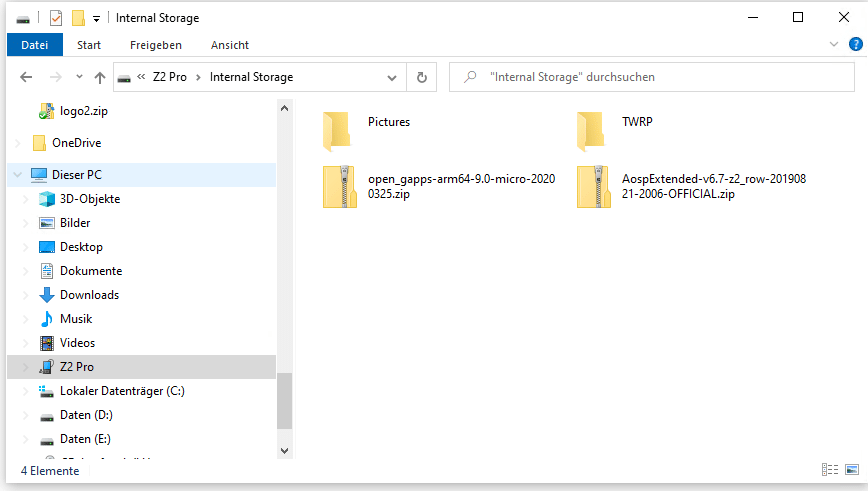868x491 pixels.
Task: Click the drive icon in title bar
Action: click(x=23, y=19)
